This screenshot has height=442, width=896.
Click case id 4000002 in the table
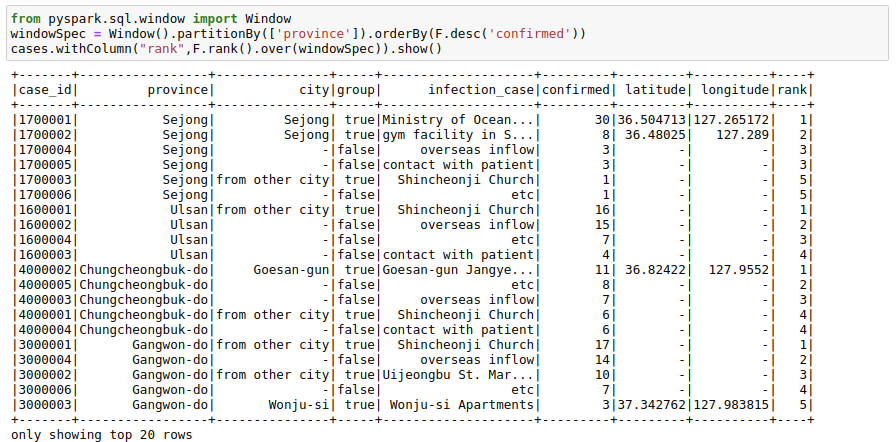tap(44, 270)
